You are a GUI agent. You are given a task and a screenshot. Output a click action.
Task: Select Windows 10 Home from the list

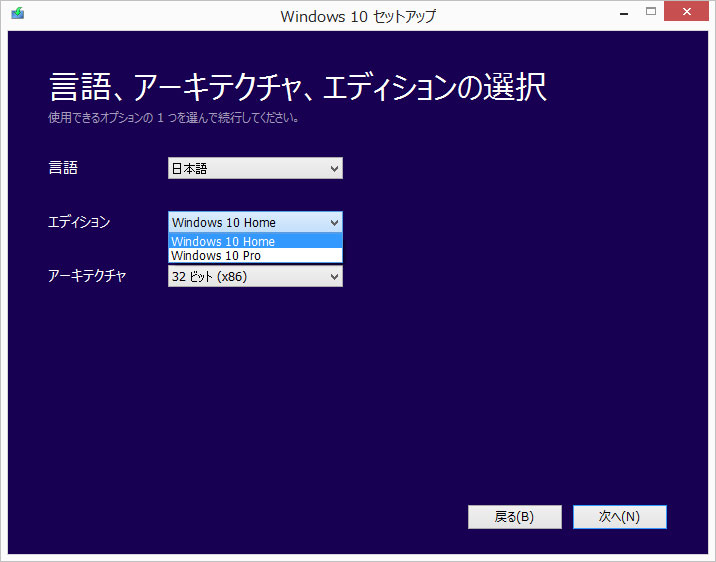(255, 241)
